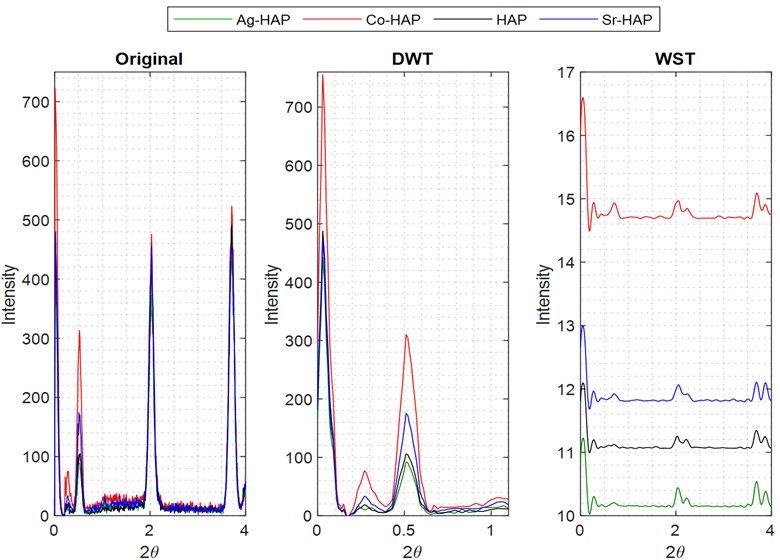Click the Intensity axis label of DWT plot
The height and width of the screenshot is (560, 780).
pyautogui.click(x=272, y=294)
